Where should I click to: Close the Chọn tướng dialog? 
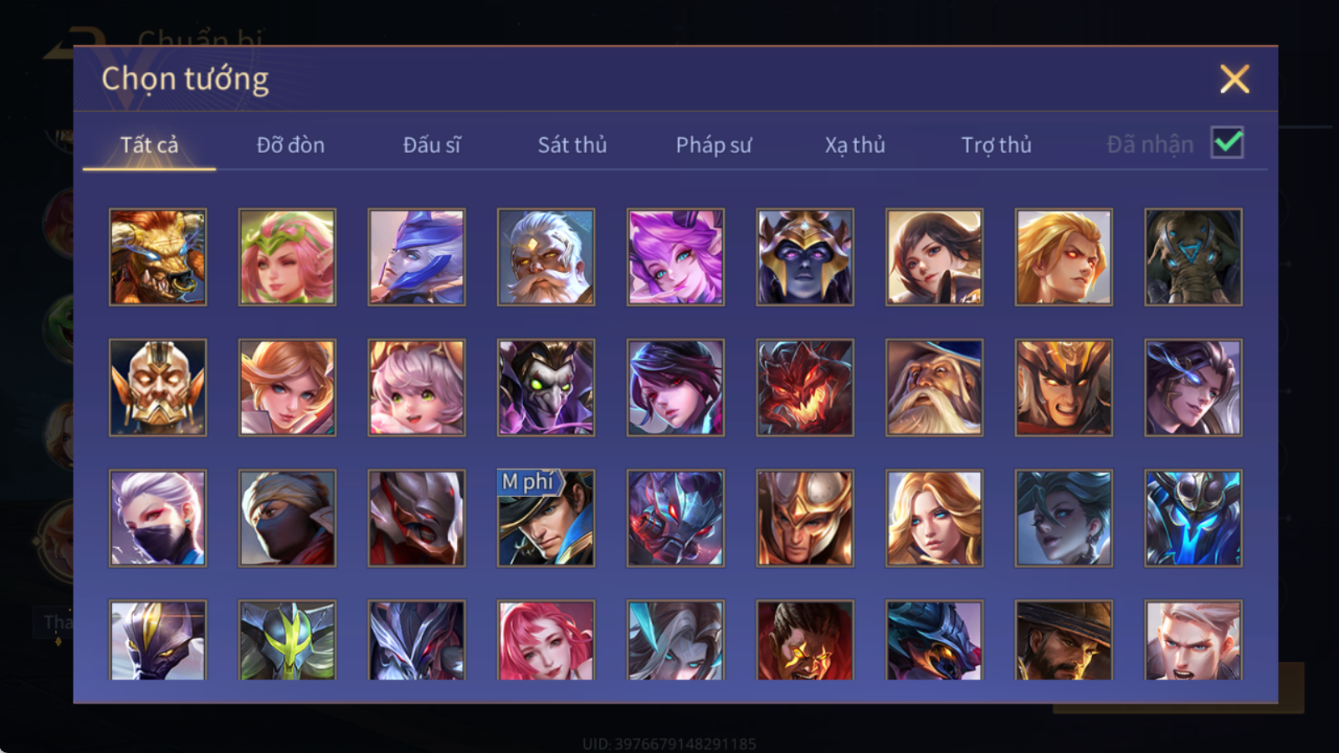tap(1234, 79)
